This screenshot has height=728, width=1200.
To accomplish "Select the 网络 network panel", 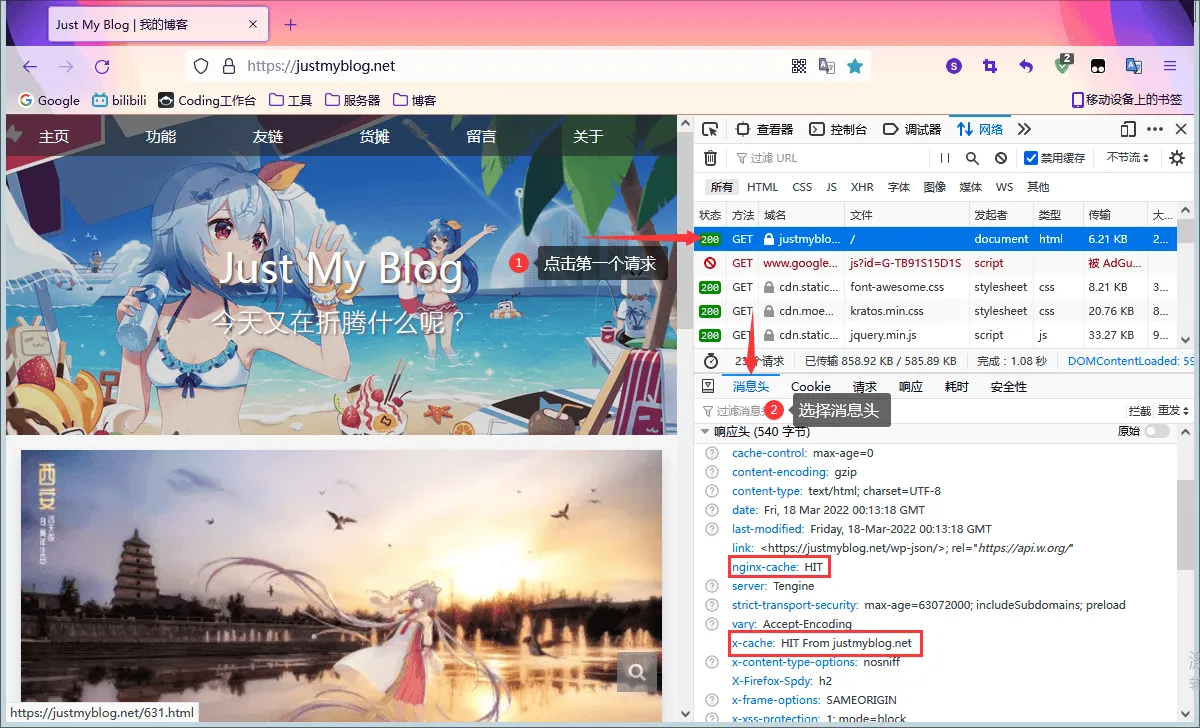I will click(980, 129).
